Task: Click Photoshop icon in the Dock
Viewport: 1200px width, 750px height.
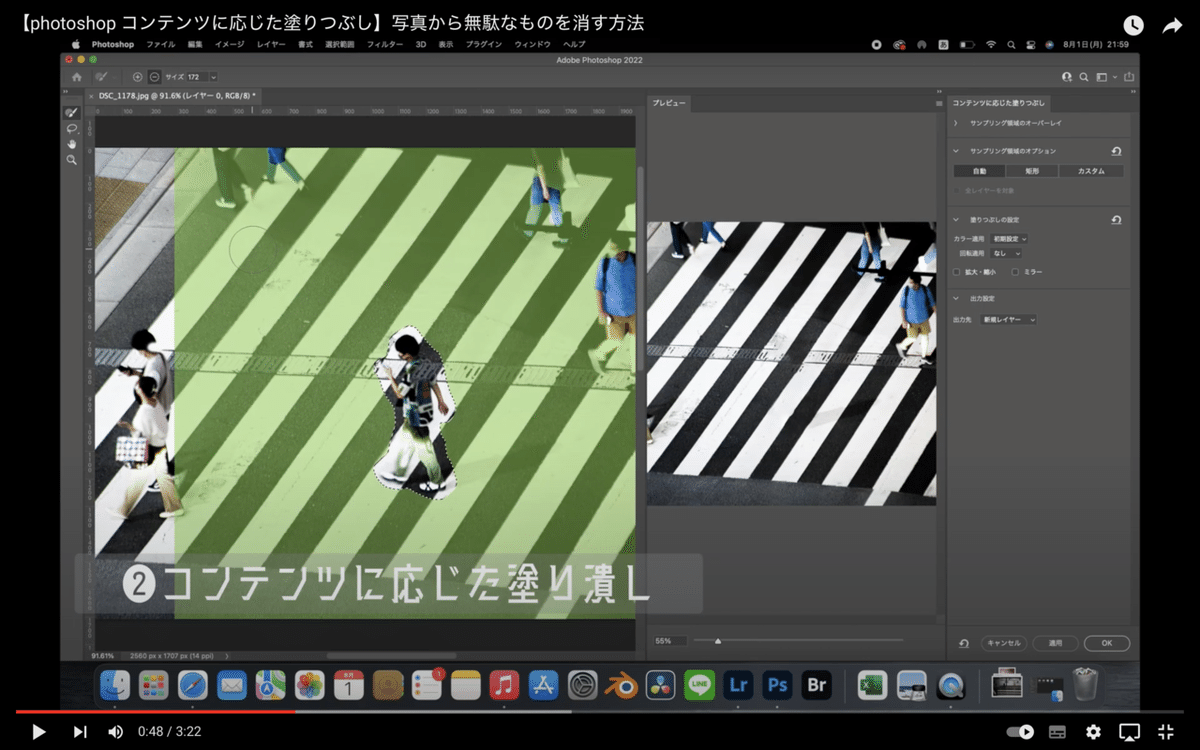Action: click(777, 685)
